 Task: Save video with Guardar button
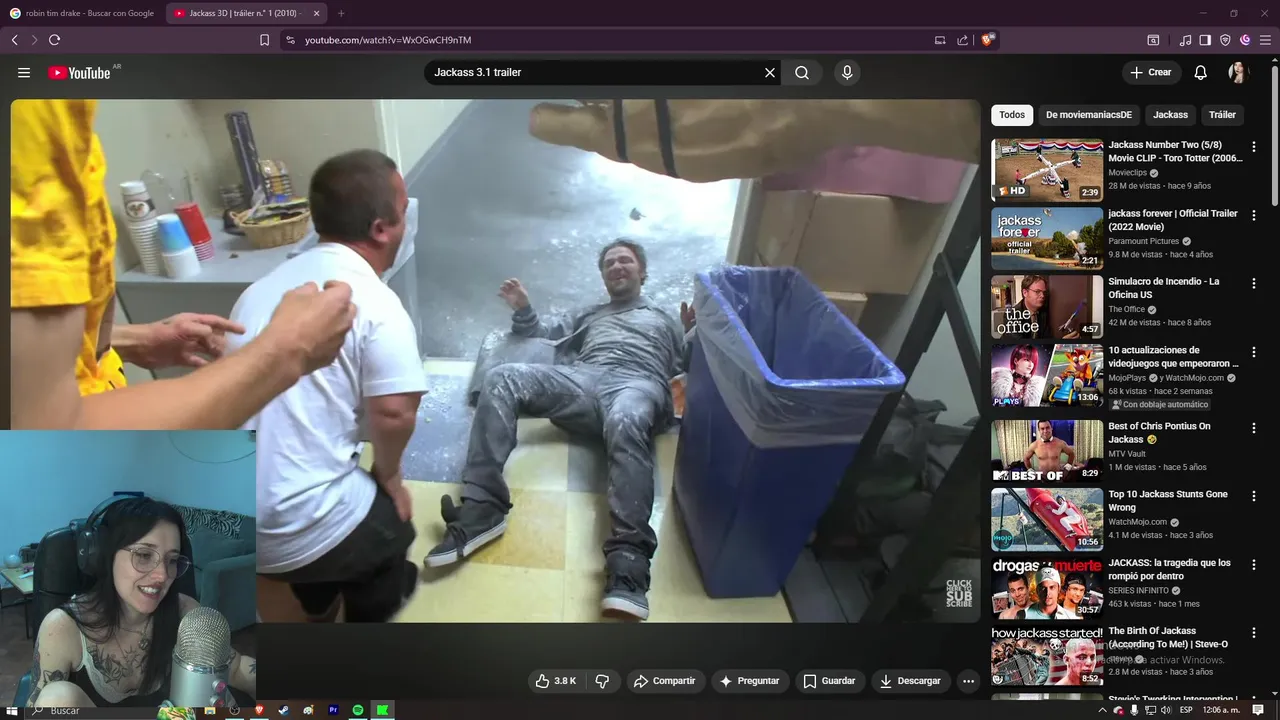click(829, 681)
